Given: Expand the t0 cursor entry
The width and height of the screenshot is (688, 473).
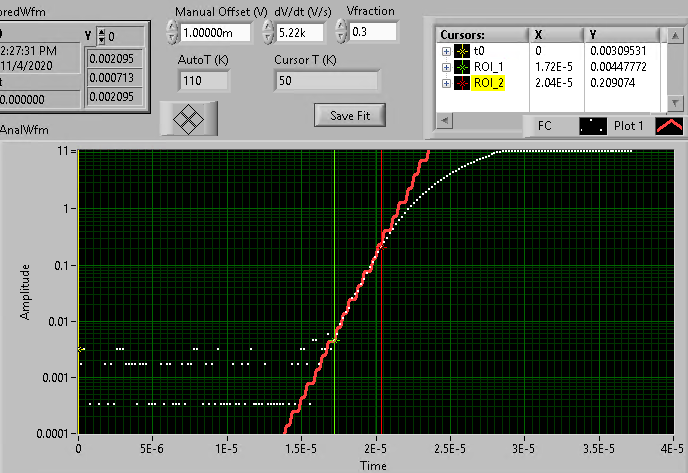Looking at the screenshot, I should pos(446,49).
